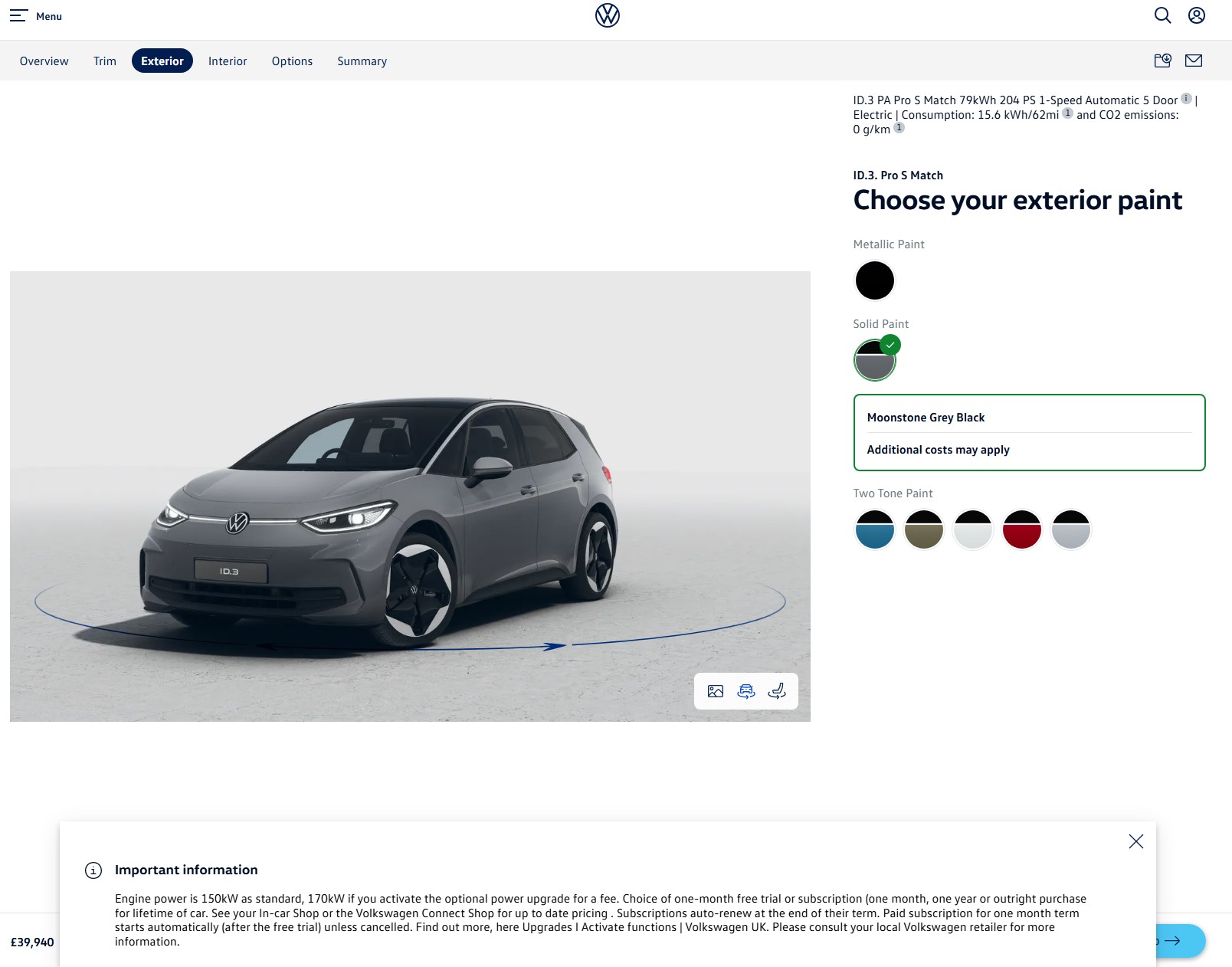Go to the Overview tab
The image size is (1232, 967).
pos(44,61)
